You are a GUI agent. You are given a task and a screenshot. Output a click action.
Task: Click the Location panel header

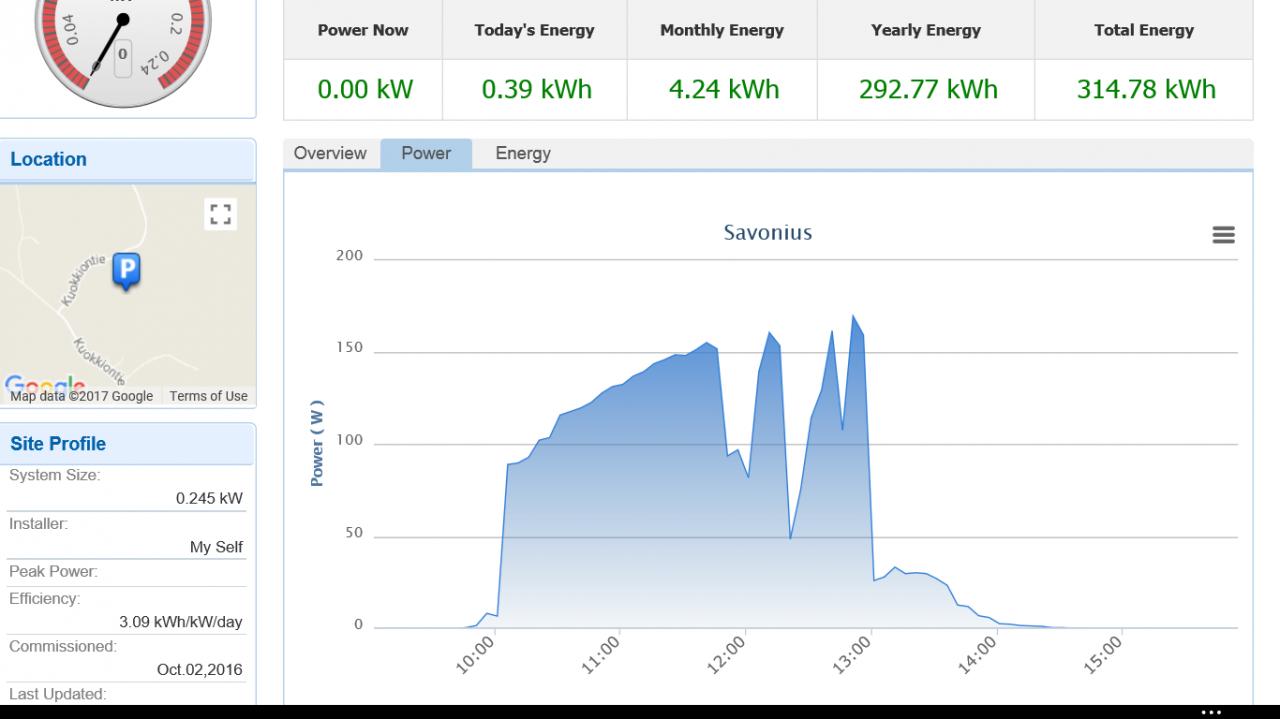pos(127,160)
